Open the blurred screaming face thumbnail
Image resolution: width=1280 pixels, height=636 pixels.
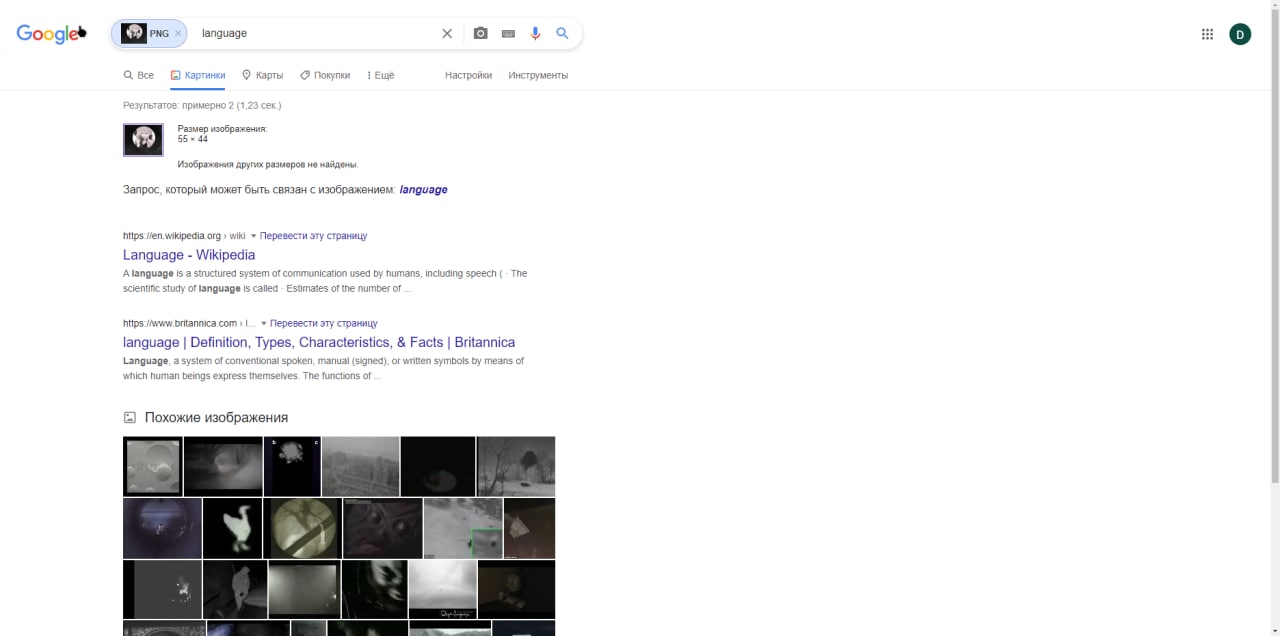(x=374, y=590)
